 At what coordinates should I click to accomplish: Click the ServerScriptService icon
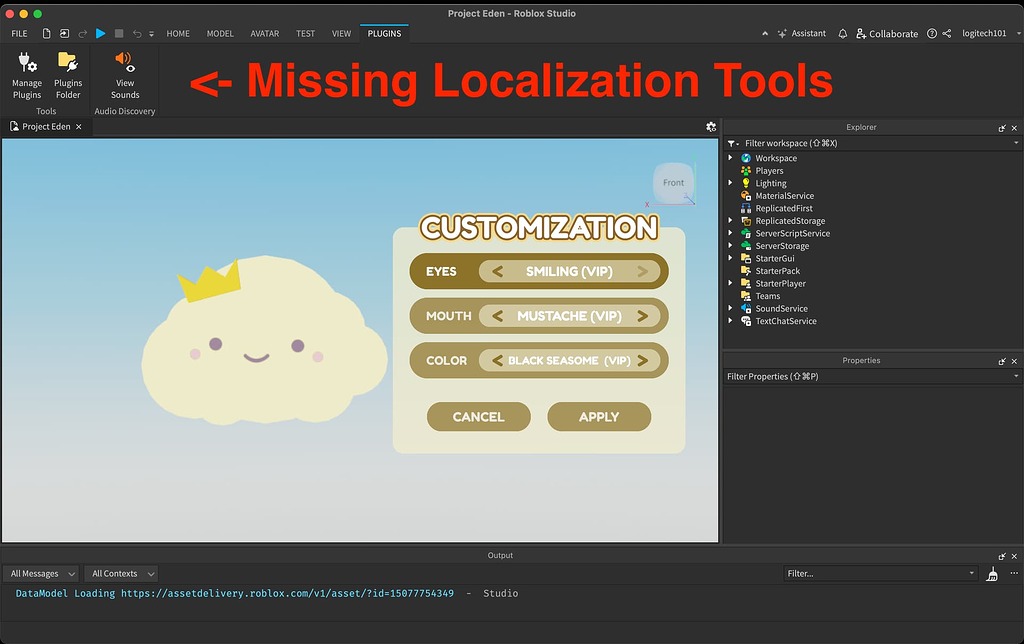click(746, 233)
